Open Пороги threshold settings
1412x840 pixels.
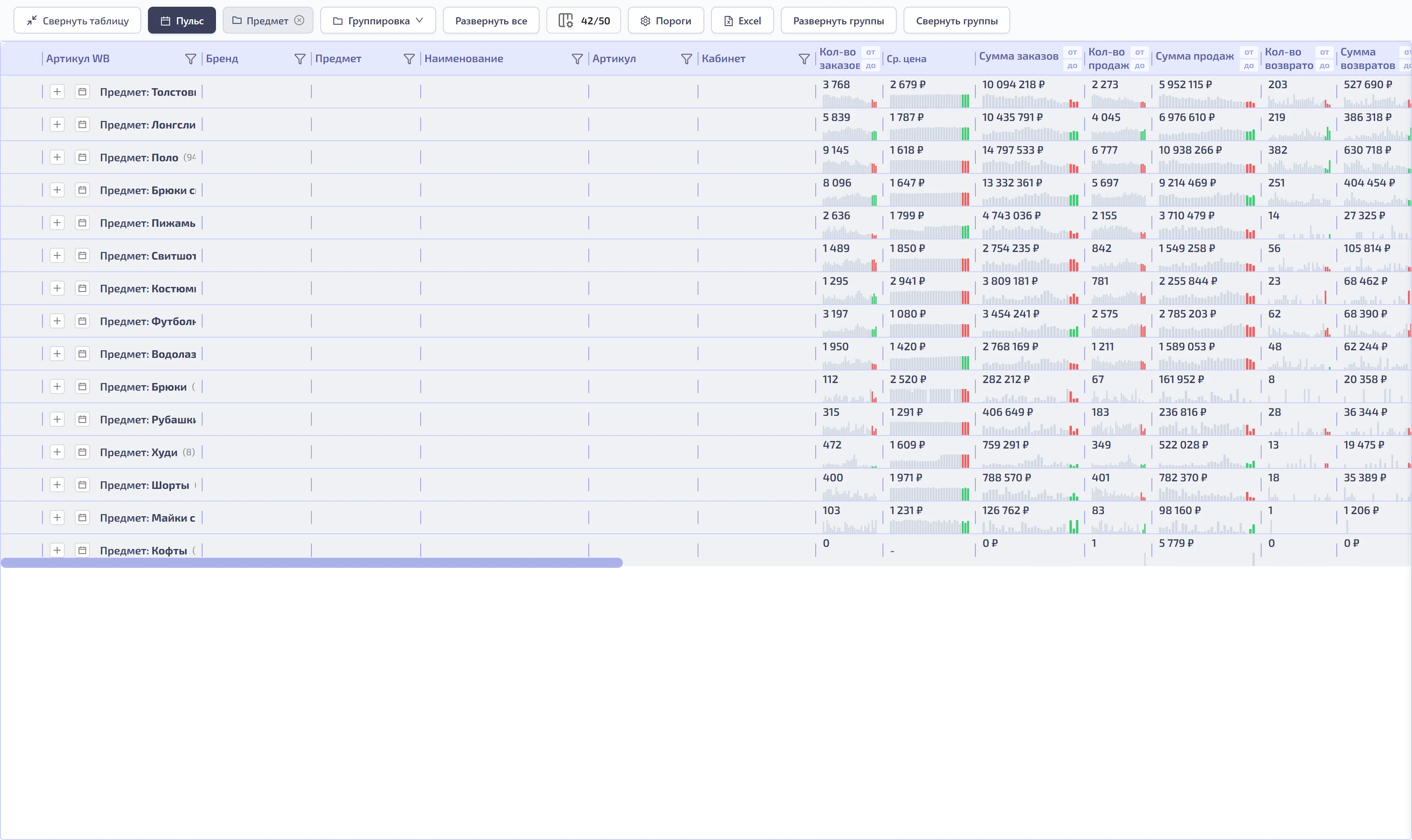pos(666,21)
